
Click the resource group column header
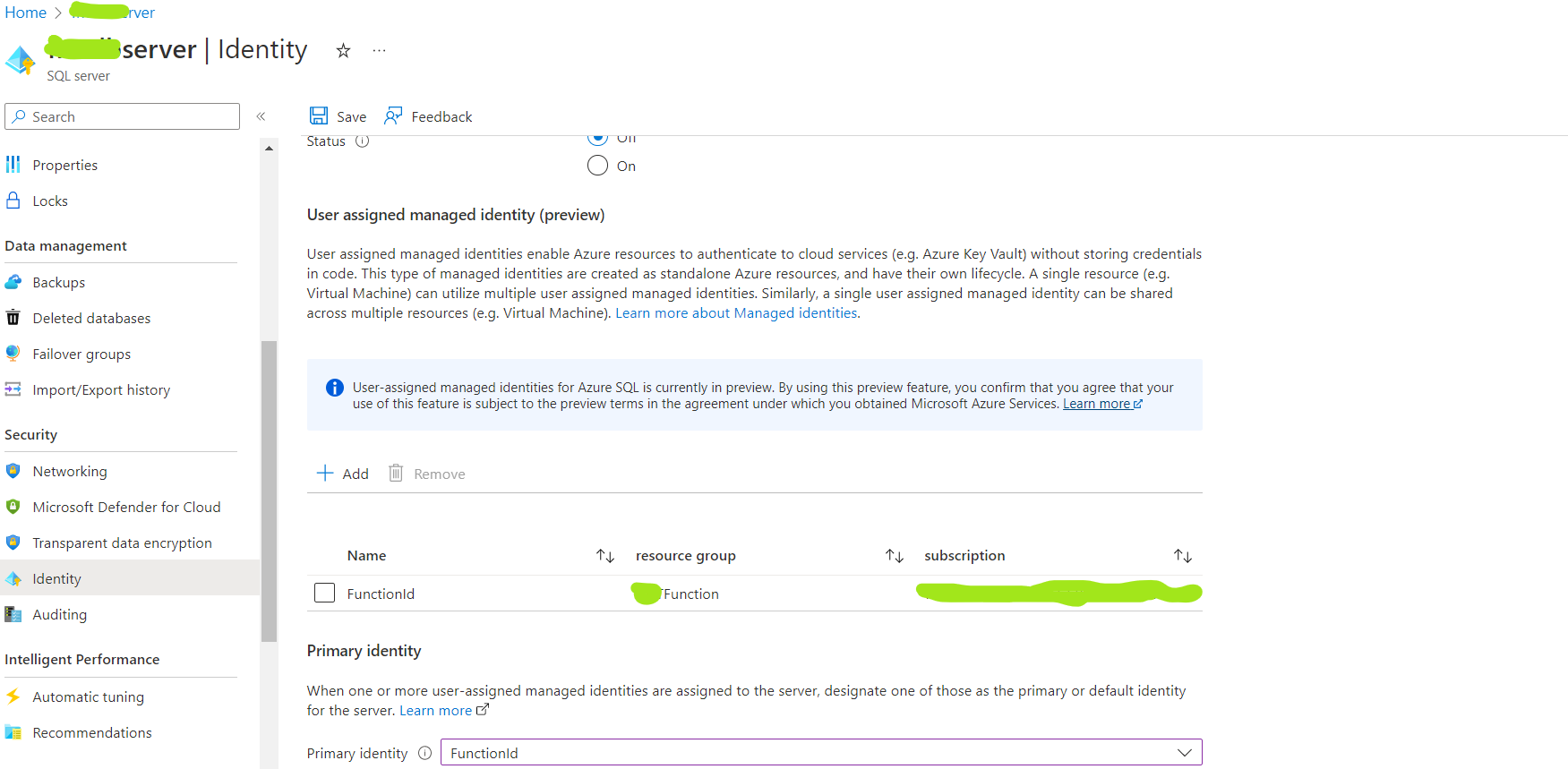tap(686, 556)
